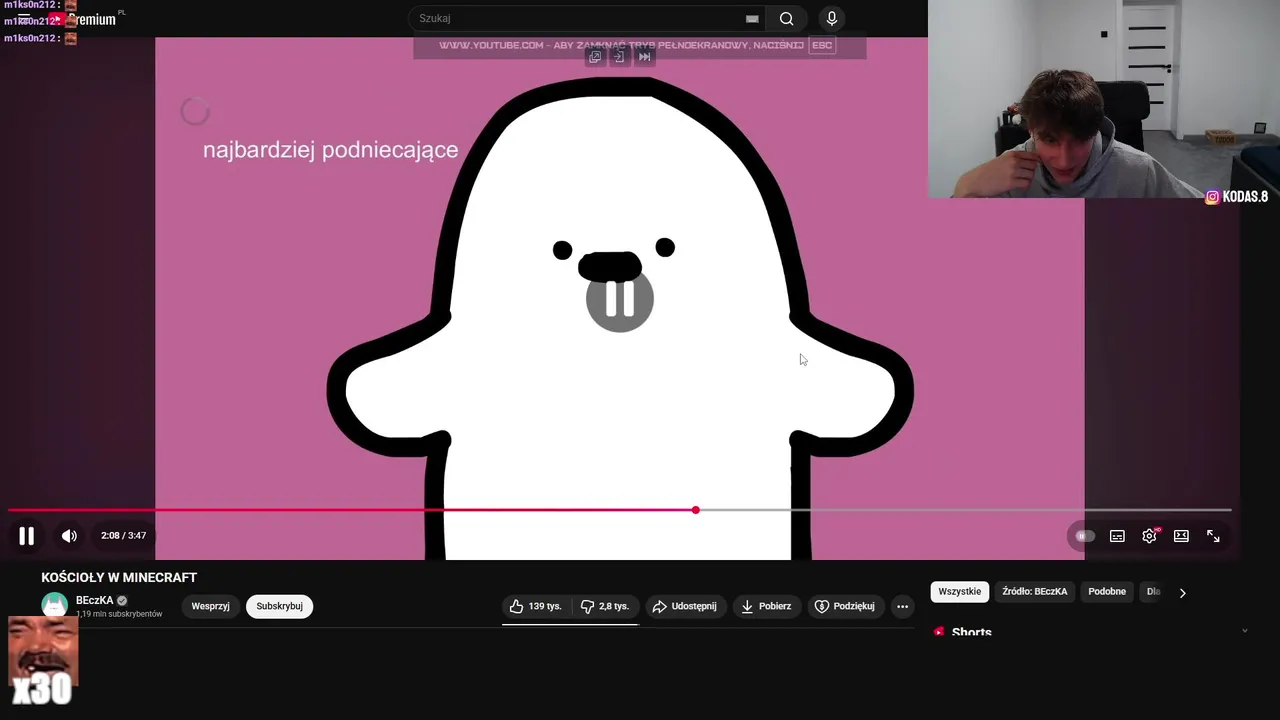Open the three-dots more actions menu
The width and height of the screenshot is (1280, 720).
pyautogui.click(x=902, y=606)
